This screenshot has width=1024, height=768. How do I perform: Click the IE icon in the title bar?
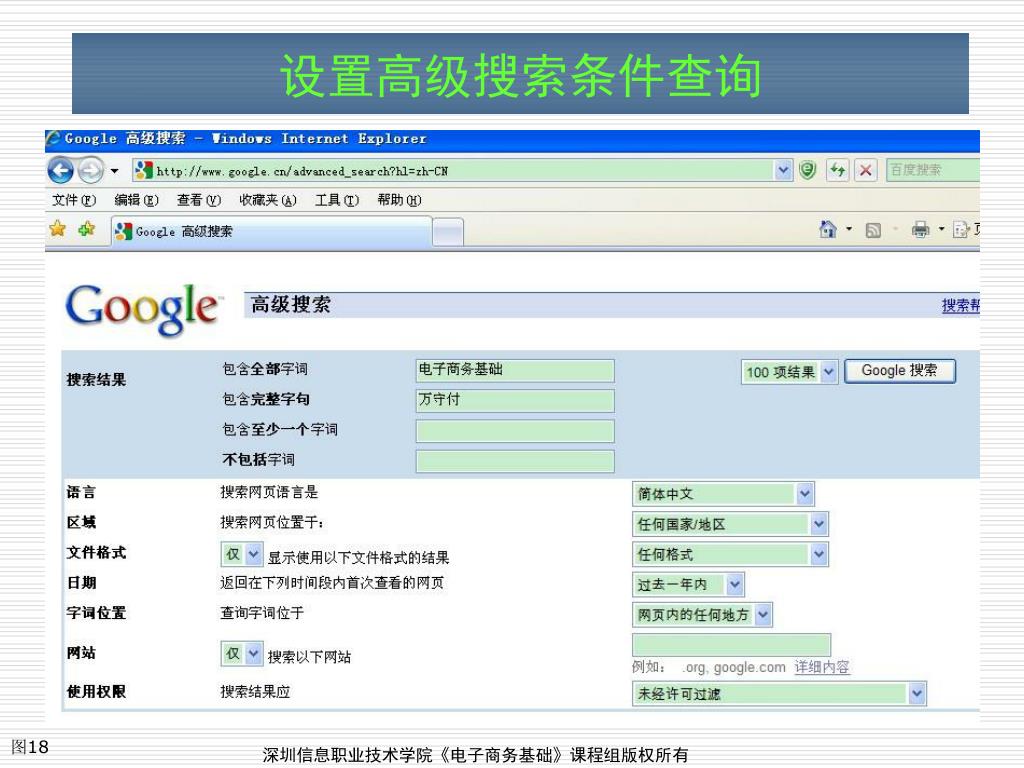point(53,139)
